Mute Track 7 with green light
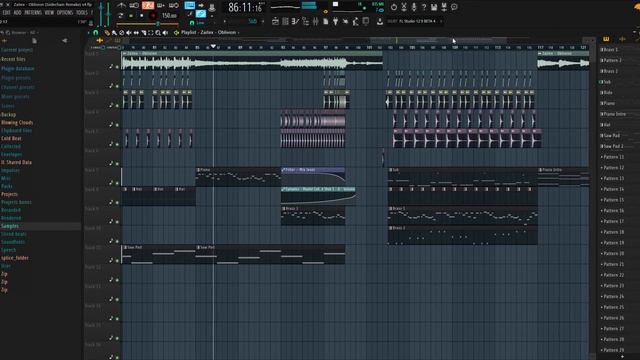 tap(117, 183)
